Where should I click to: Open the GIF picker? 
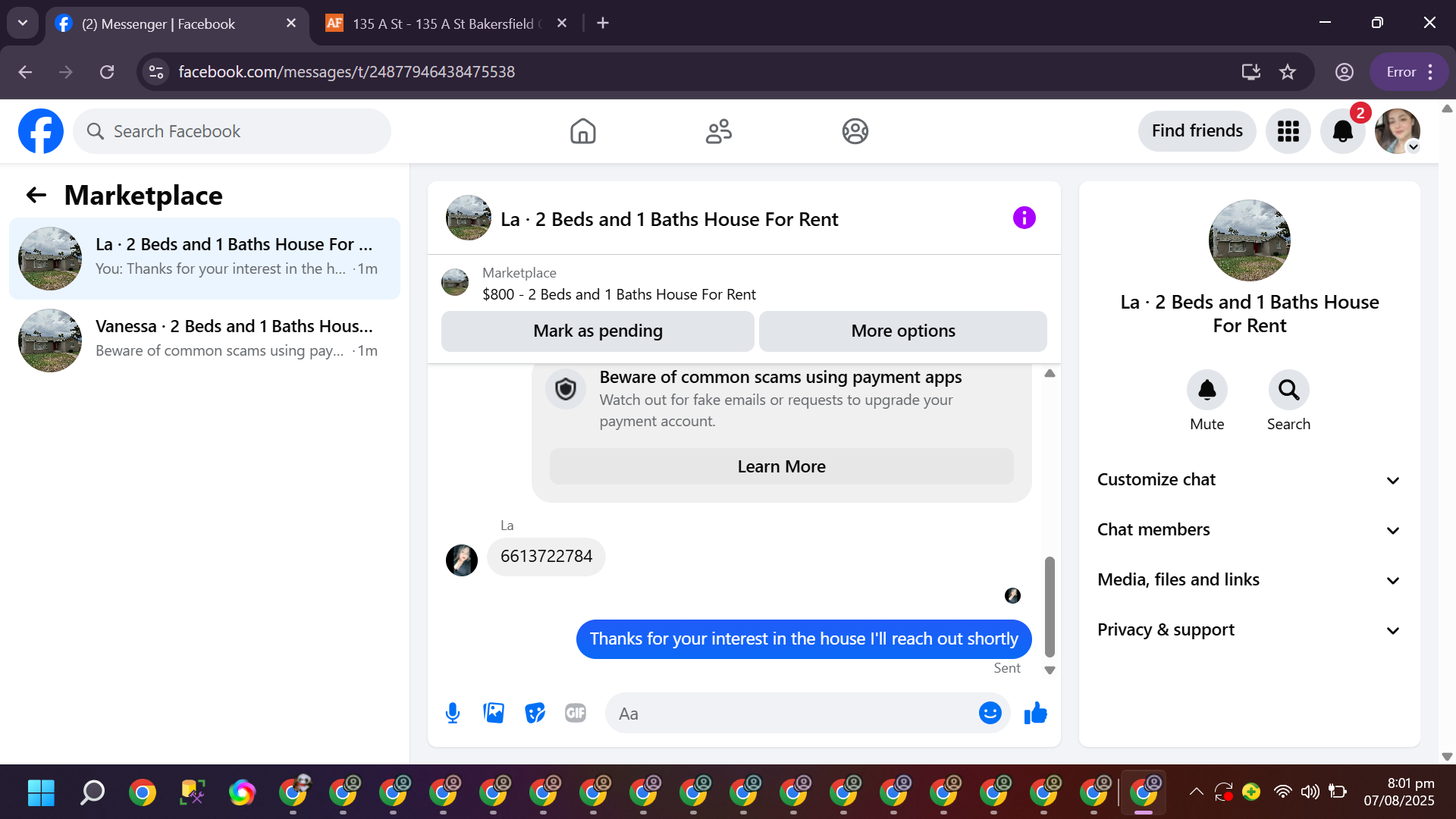coord(576,713)
